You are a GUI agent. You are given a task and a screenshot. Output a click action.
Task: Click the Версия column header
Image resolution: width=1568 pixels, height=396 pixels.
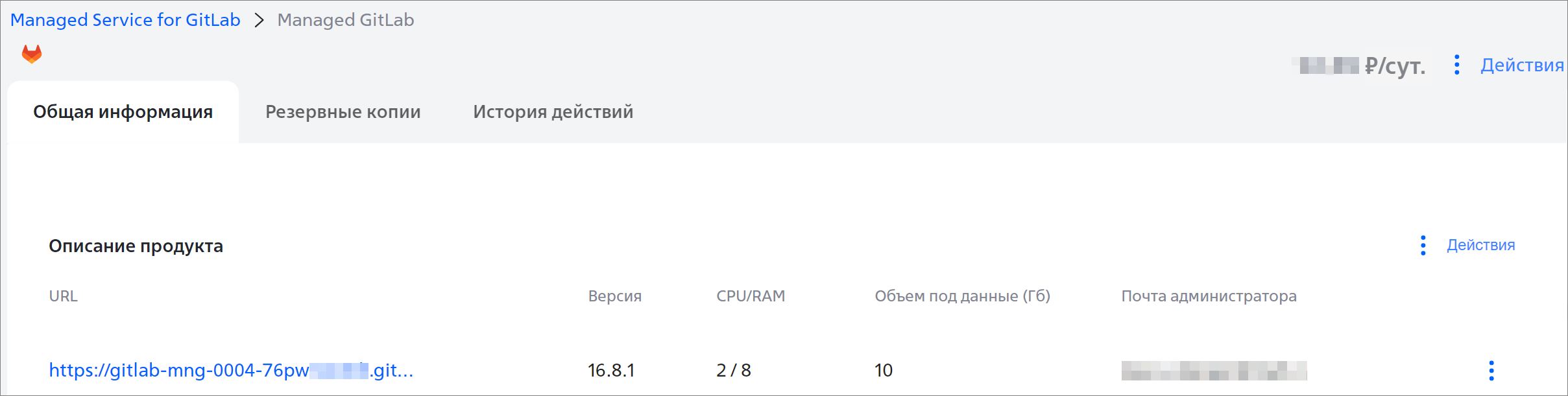pyautogui.click(x=614, y=296)
